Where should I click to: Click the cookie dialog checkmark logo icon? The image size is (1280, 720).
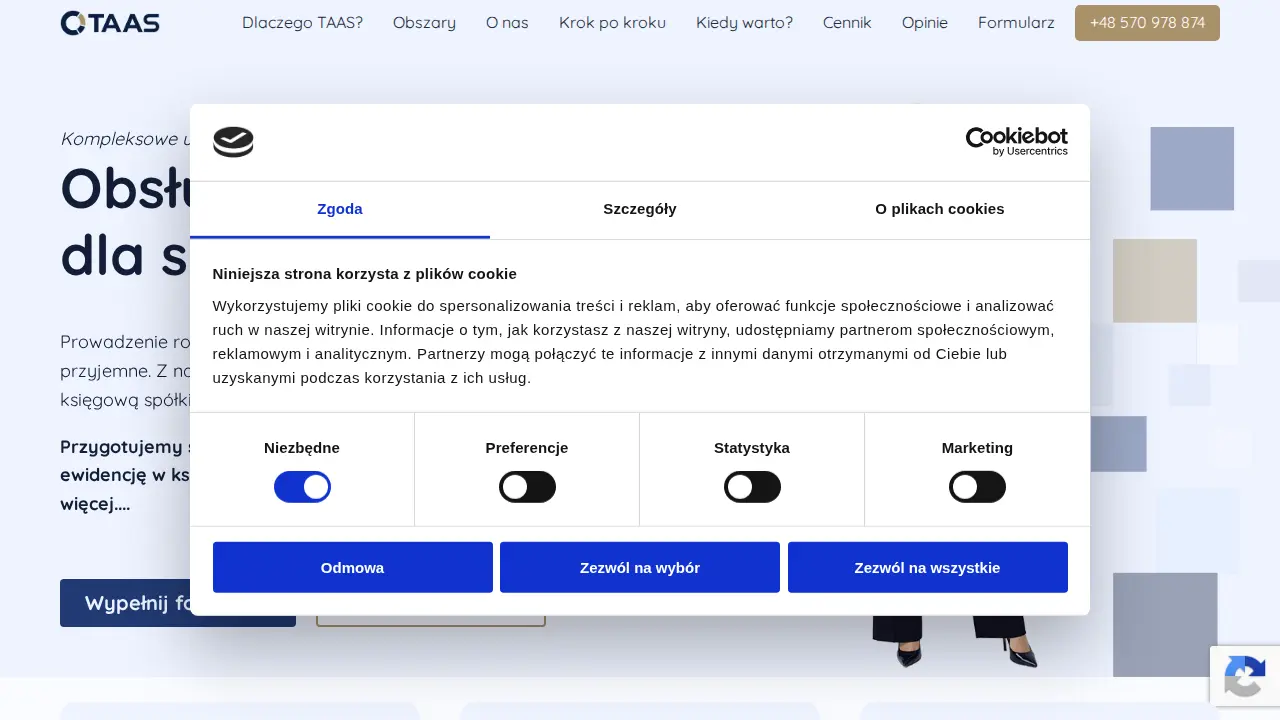click(x=233, y=142)
